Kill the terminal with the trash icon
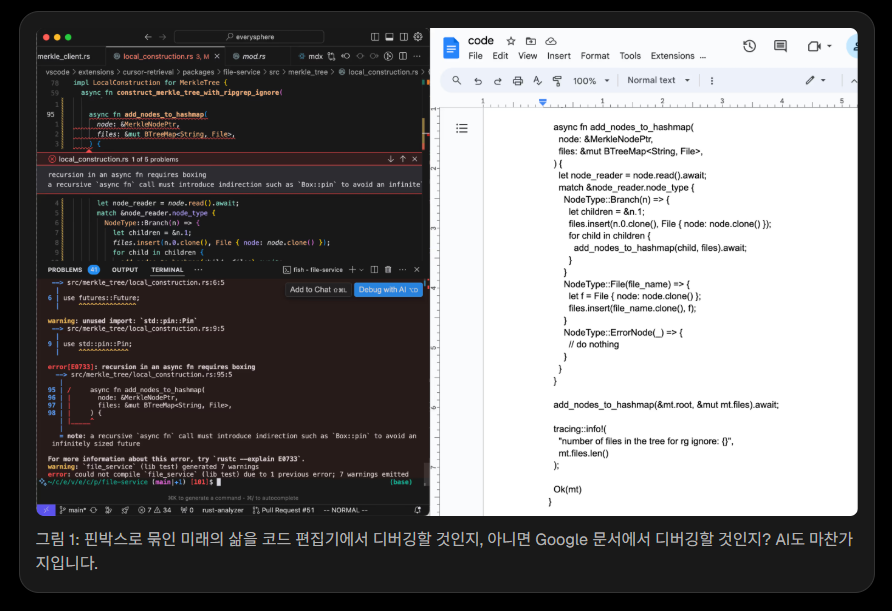 (x=388, y=270)
